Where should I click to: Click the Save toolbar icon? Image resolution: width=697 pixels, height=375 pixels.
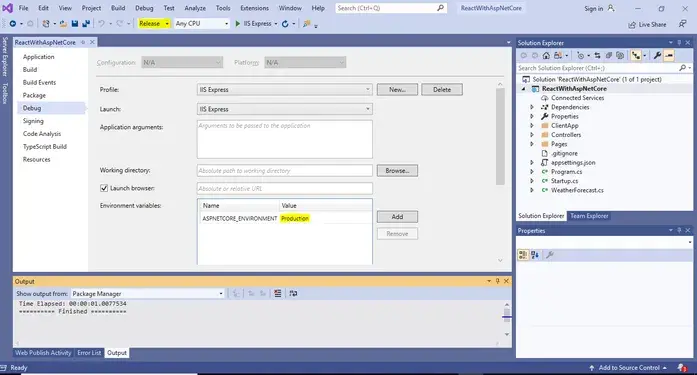tap(75, 24)
